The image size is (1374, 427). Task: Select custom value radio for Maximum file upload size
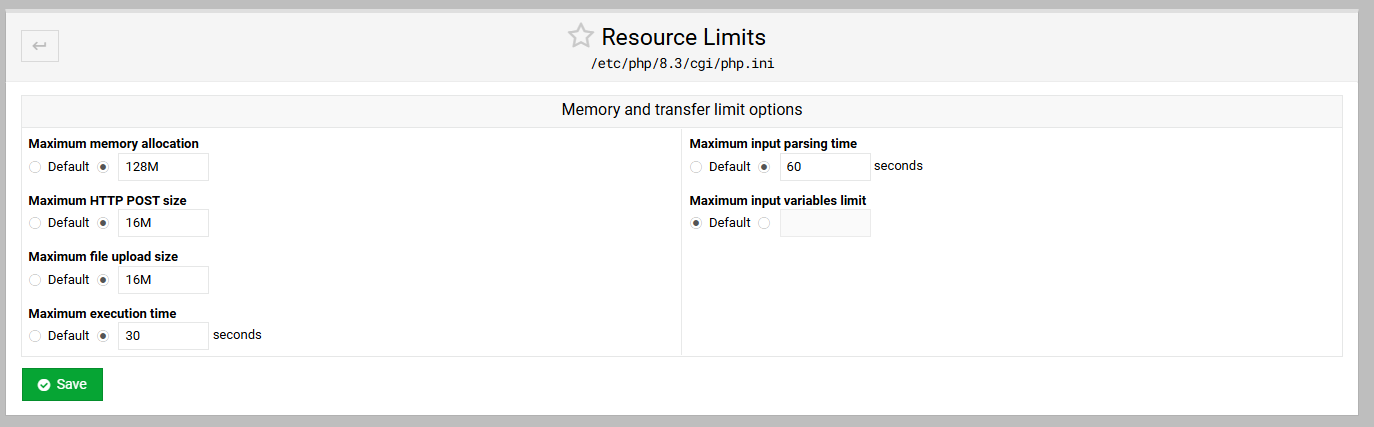tap(103, 280)
